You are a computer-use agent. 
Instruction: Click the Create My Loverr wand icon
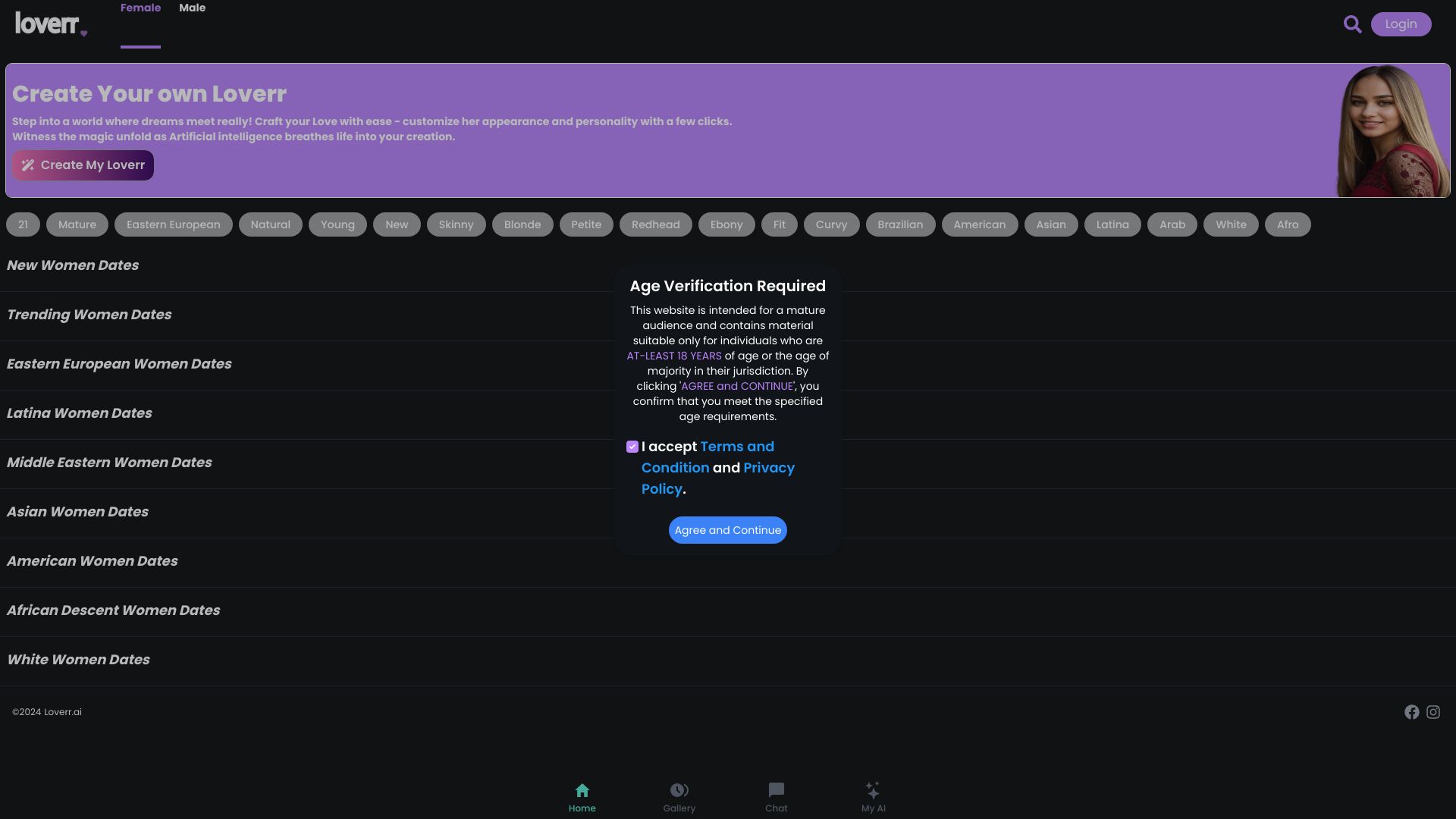[x=27, y=165]
